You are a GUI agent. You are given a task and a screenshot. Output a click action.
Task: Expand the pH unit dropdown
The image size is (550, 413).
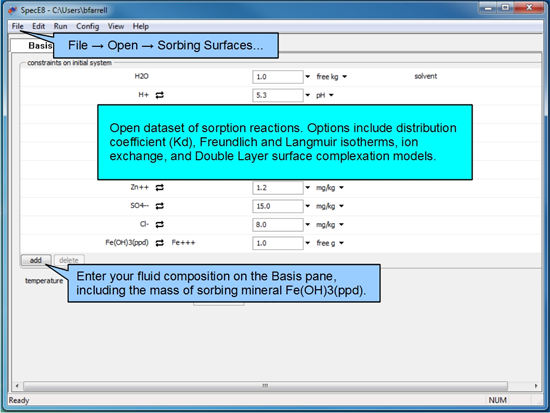(x=331, y=95)
